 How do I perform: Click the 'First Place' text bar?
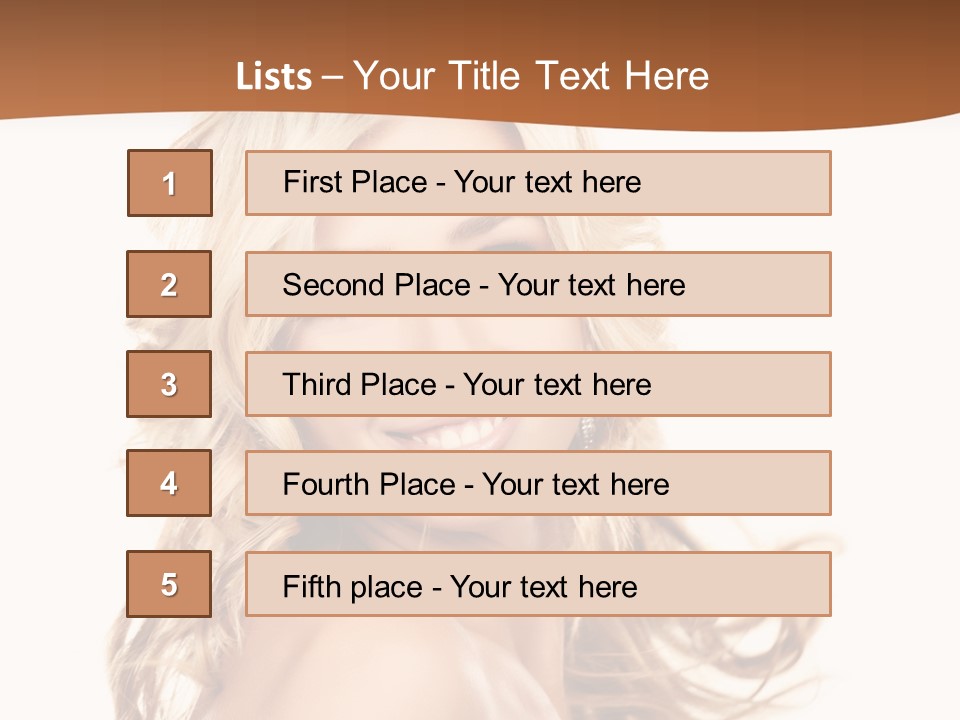[x=538, y=183]
